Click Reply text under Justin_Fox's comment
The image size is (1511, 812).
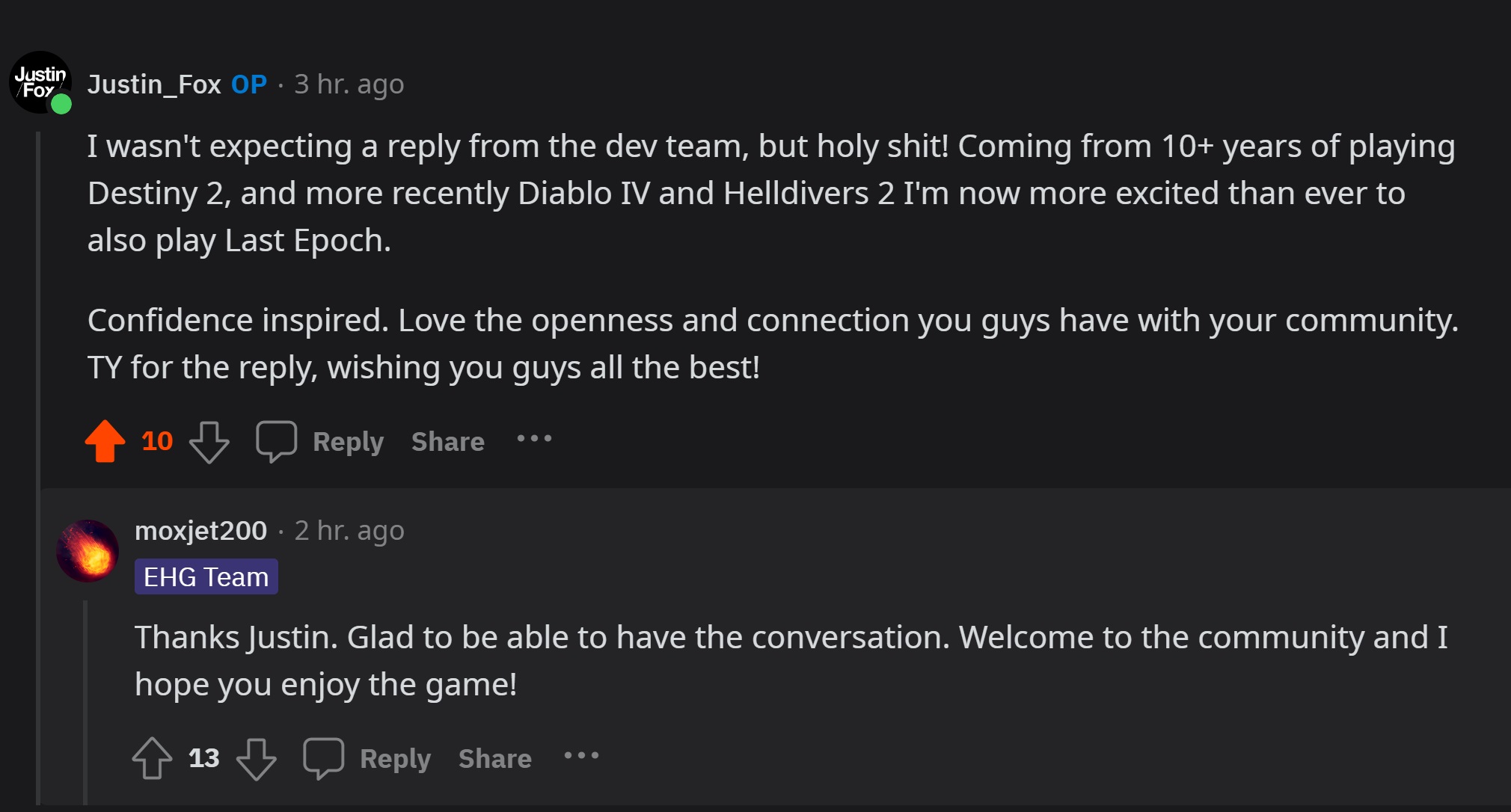point(348,442)
